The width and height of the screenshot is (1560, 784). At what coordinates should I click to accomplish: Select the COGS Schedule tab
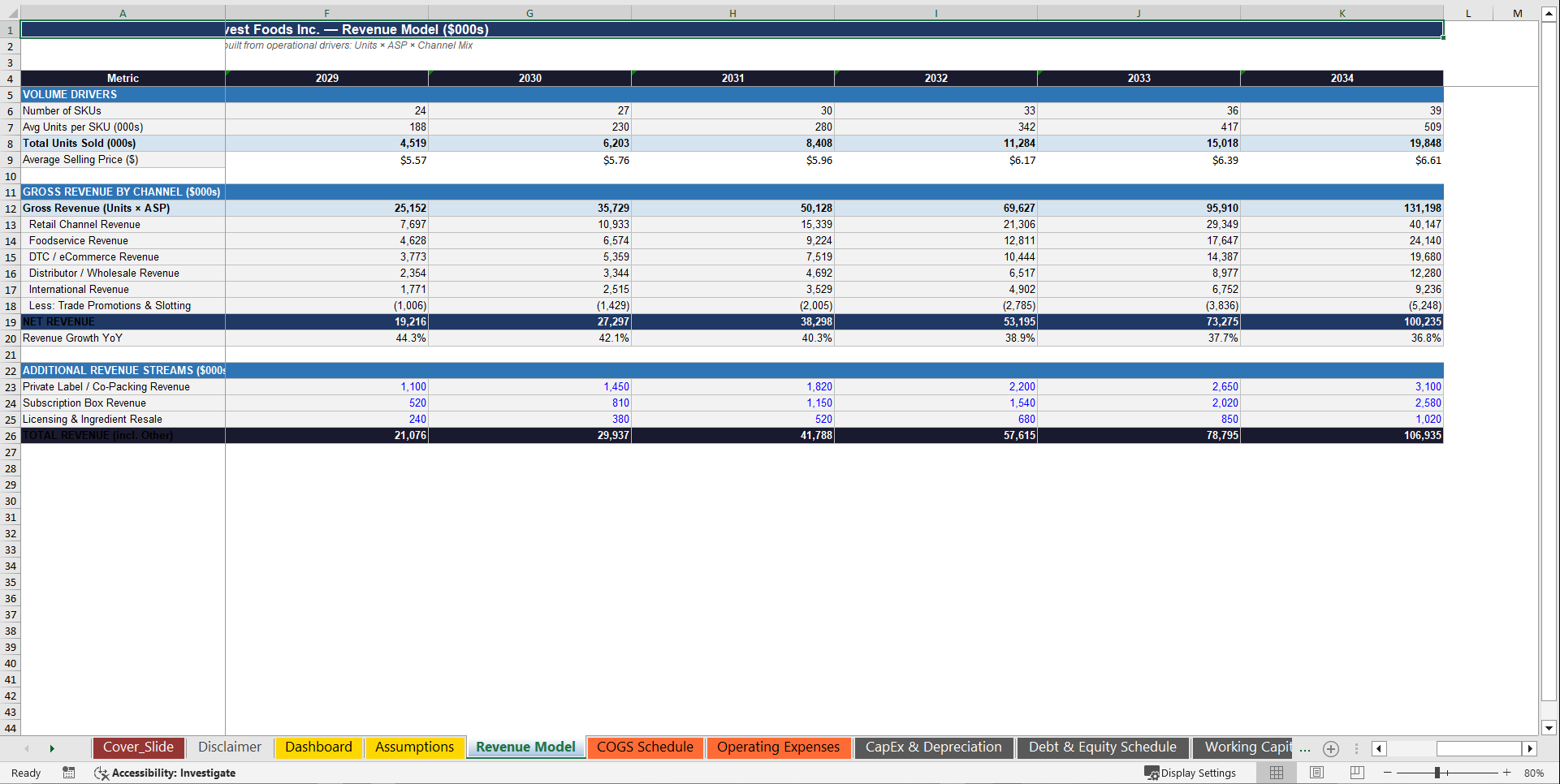pos(645,747)
